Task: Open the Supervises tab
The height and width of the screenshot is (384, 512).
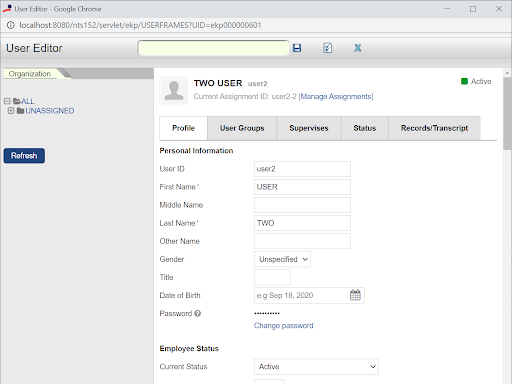Action: [x=309, y=128]
